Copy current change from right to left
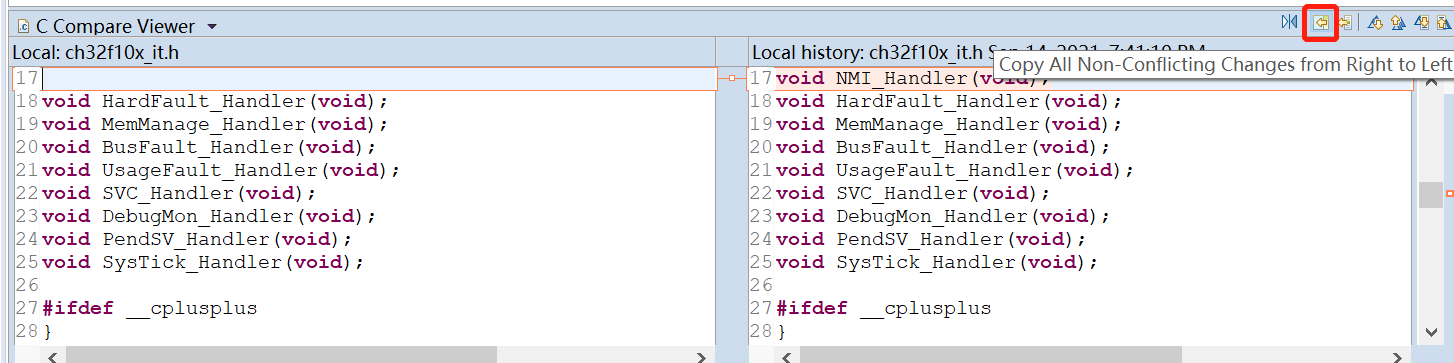The width and height of the screenshot is (1454, 363). pyautogui.click(x=1345, y=22)
